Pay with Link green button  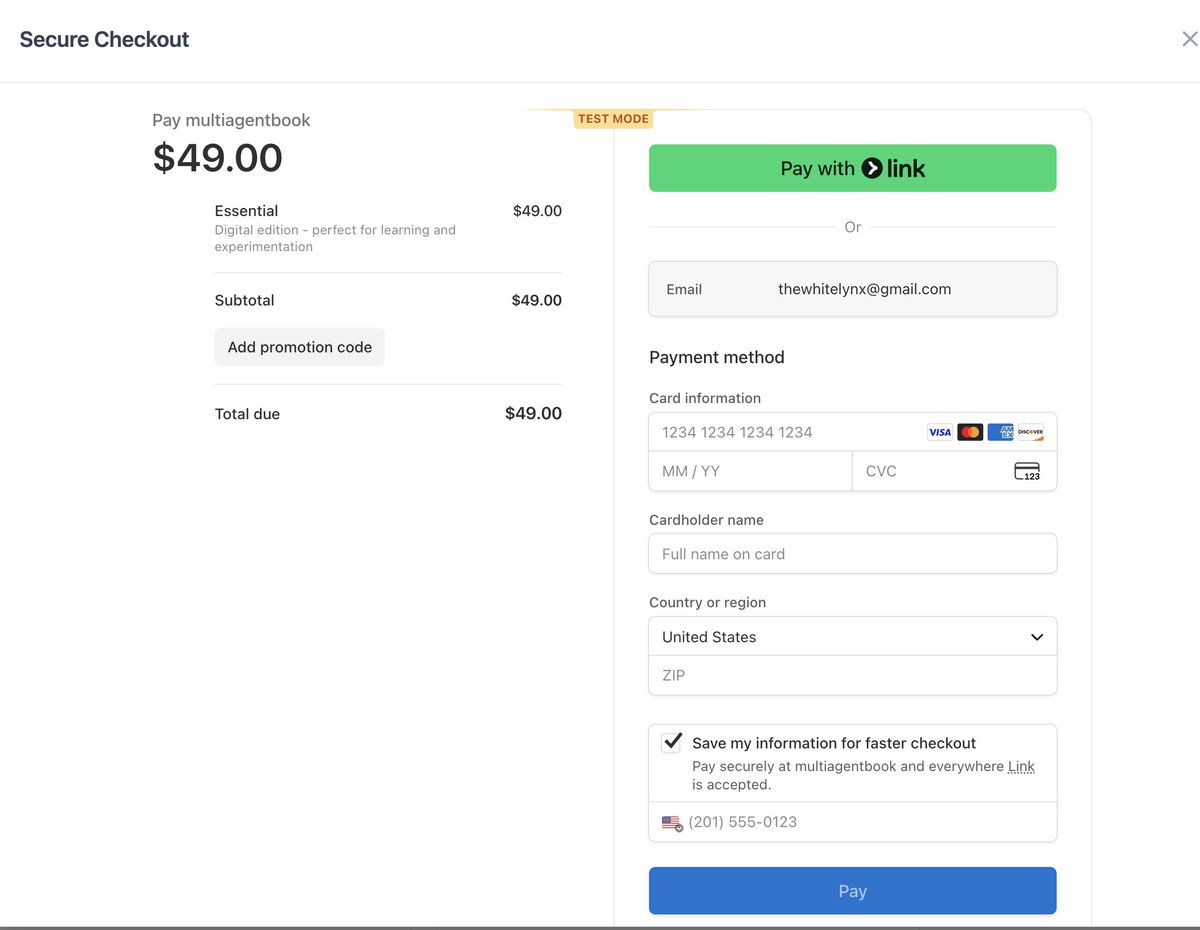coord(853,168)
